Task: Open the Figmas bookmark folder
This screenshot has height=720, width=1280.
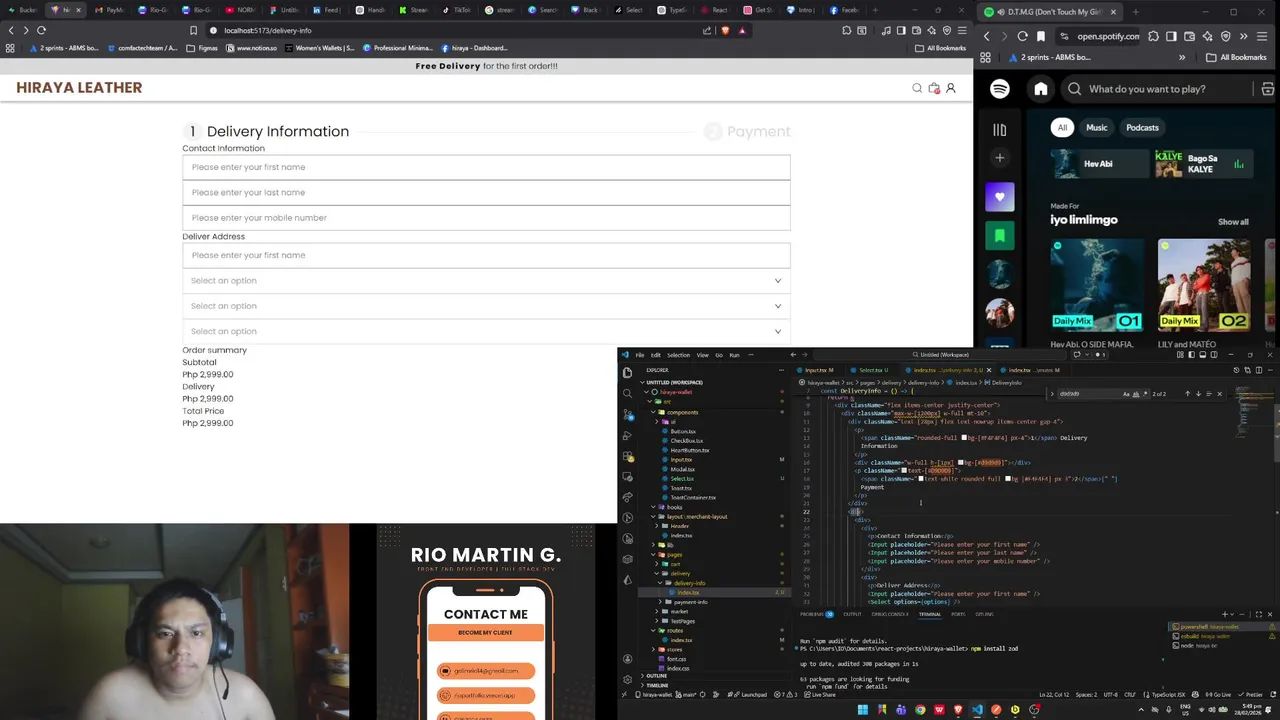Action: tap(202, 48)
